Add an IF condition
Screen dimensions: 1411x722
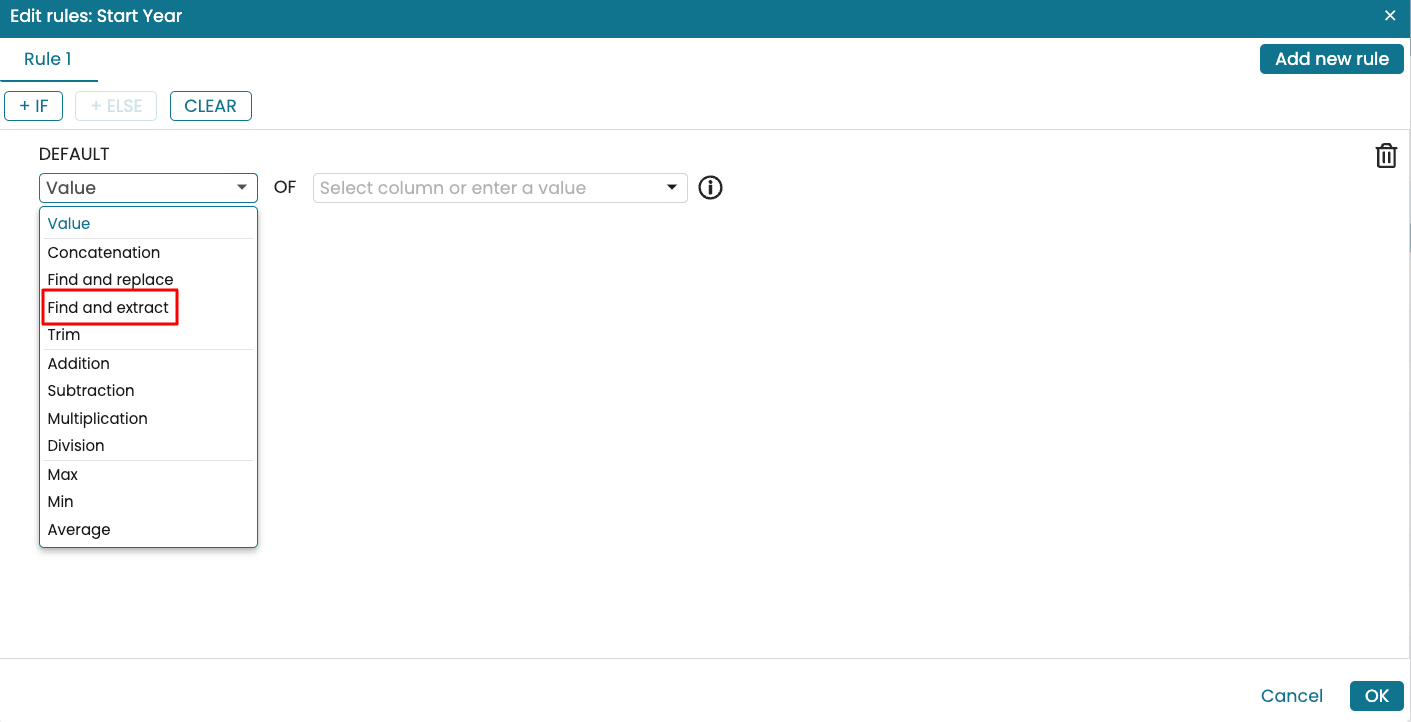click(x=34, y=106)
